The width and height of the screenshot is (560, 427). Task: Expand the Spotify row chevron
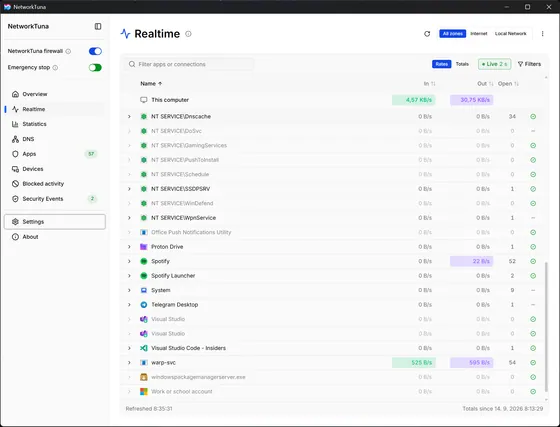129,261
